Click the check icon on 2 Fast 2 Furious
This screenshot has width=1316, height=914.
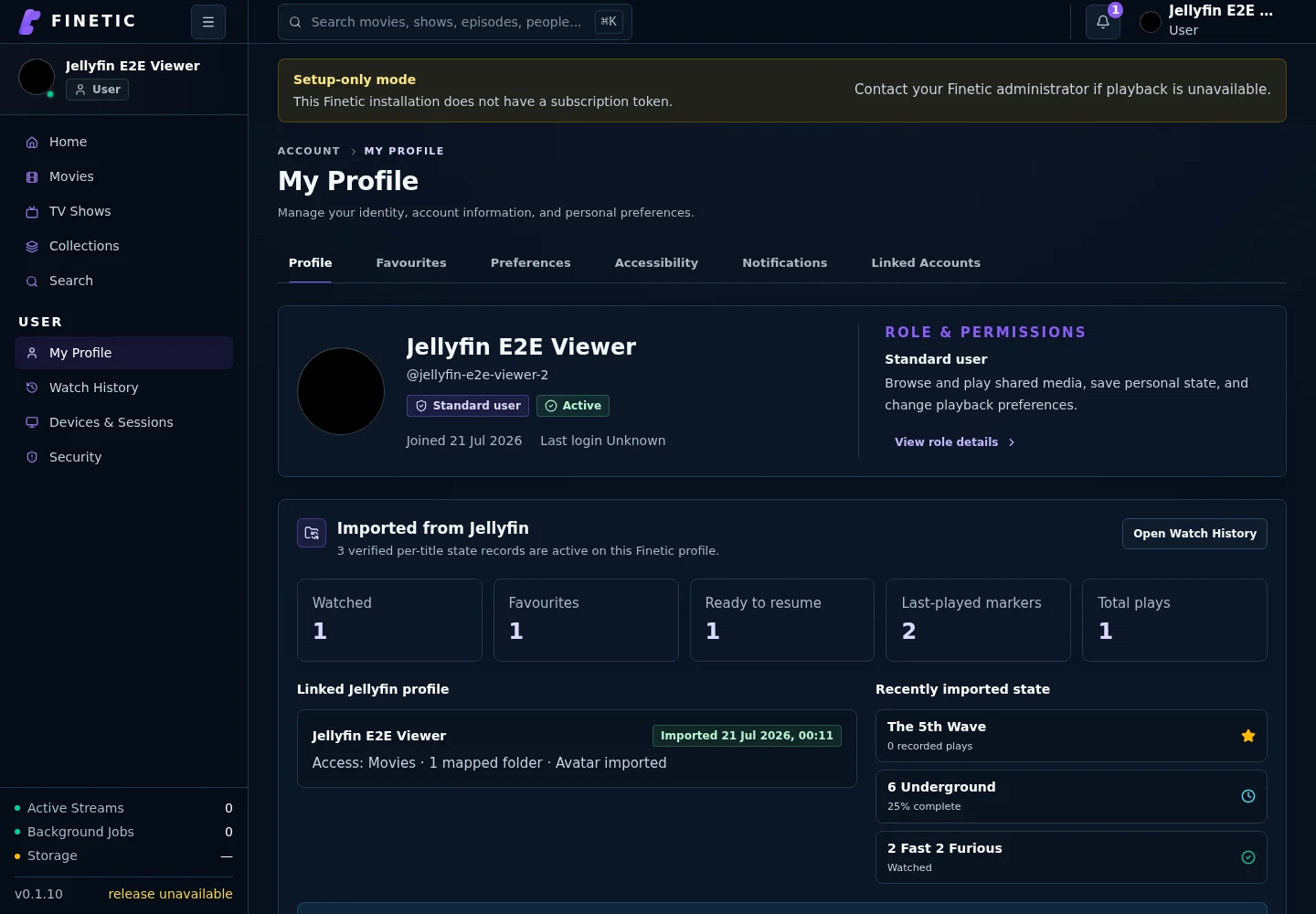pyautogui.click(x=1248, y=857)
